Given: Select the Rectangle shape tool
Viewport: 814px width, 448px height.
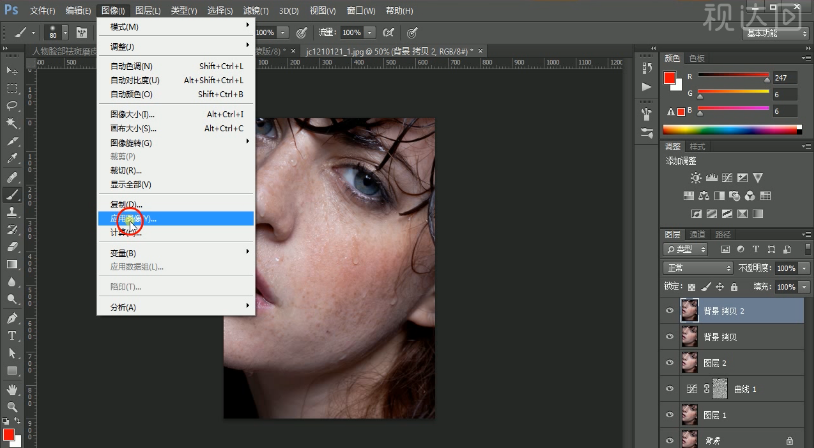Looking at the screenshot, I should pos(12,371).
